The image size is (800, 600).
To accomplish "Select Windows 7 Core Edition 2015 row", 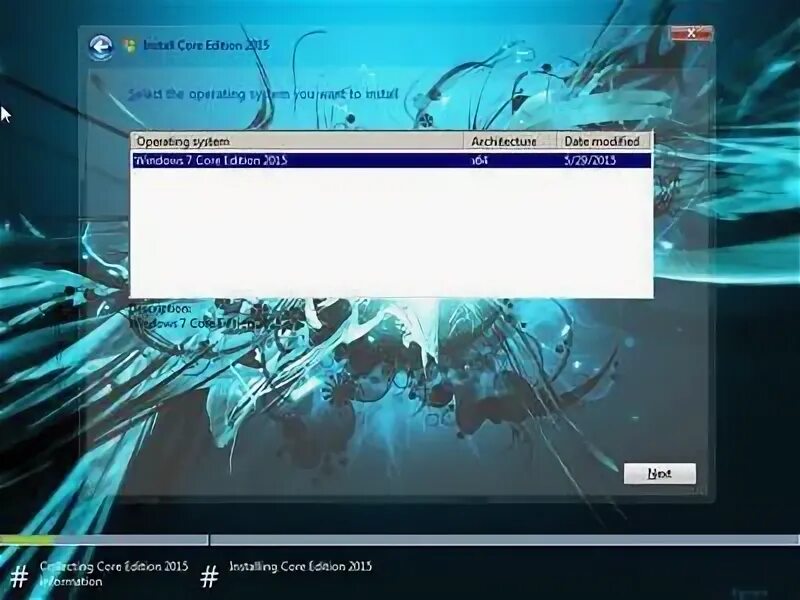I will [x=392, y=160].
